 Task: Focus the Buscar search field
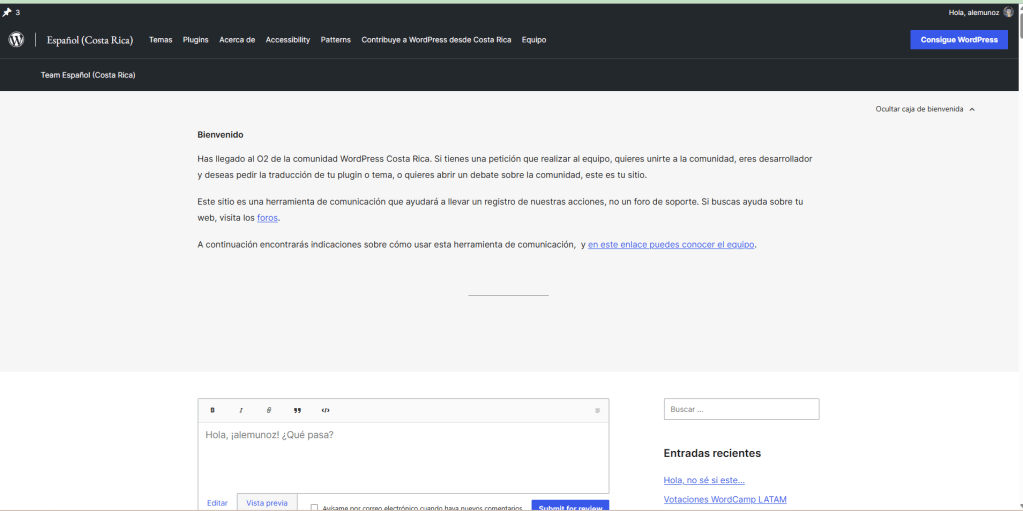pos(741,409)
